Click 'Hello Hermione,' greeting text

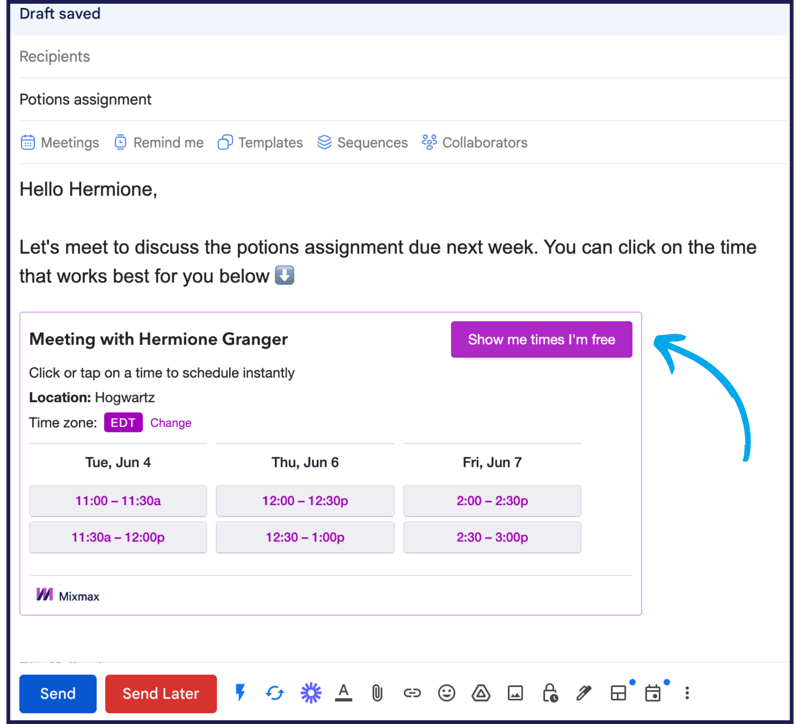click(x=88, y=189)
